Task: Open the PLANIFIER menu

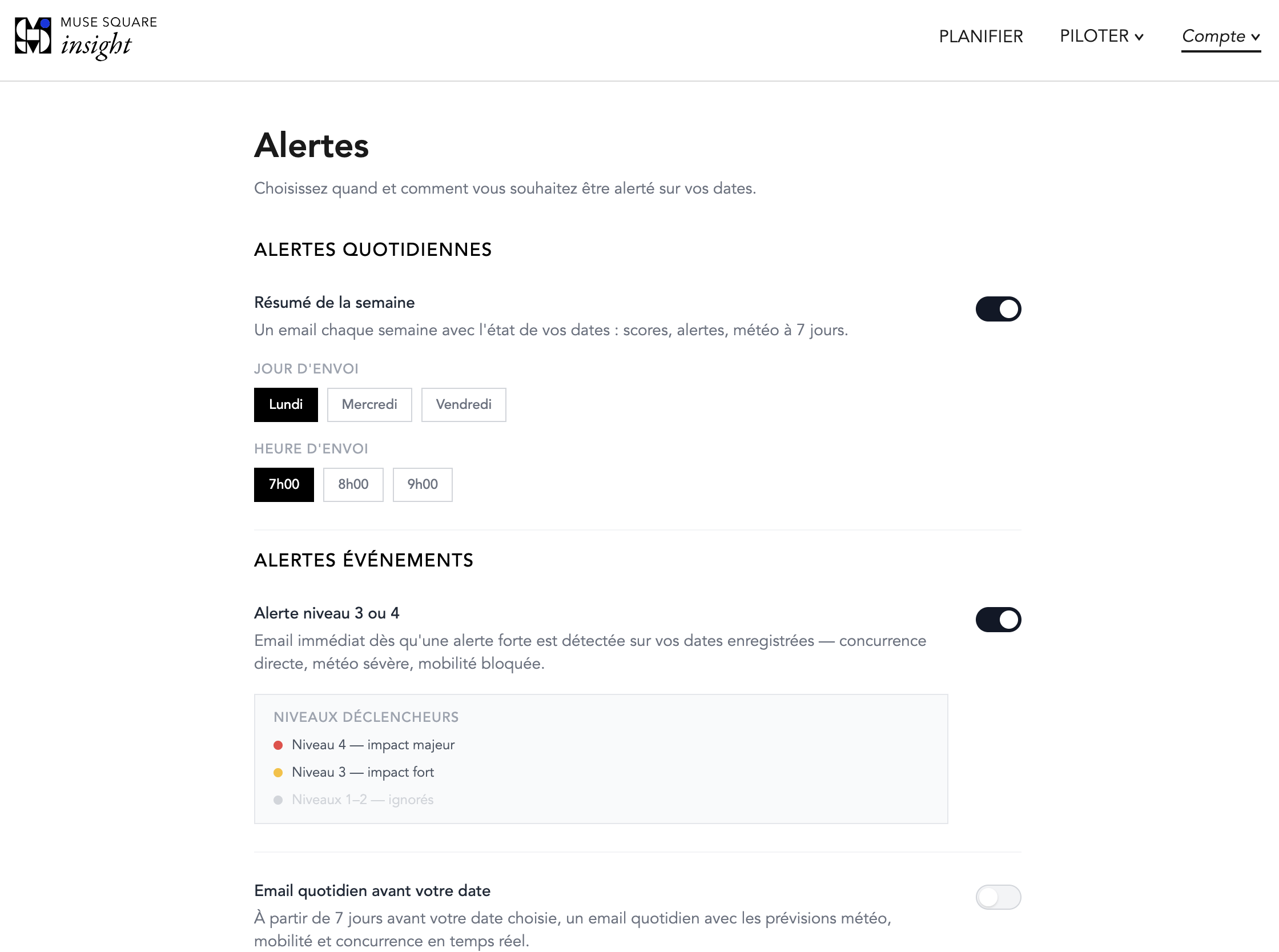Action: 980,36
